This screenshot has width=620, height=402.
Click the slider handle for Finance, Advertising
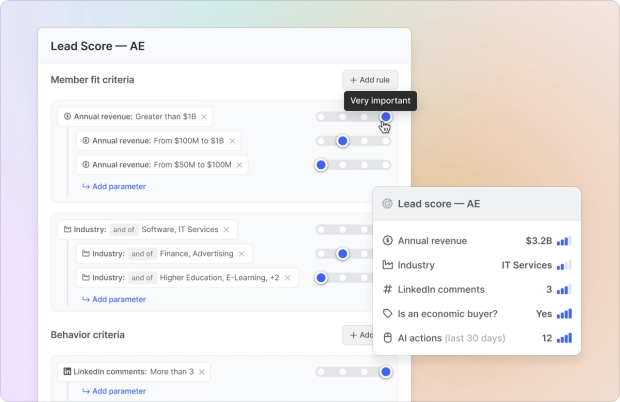pos(343,254)
